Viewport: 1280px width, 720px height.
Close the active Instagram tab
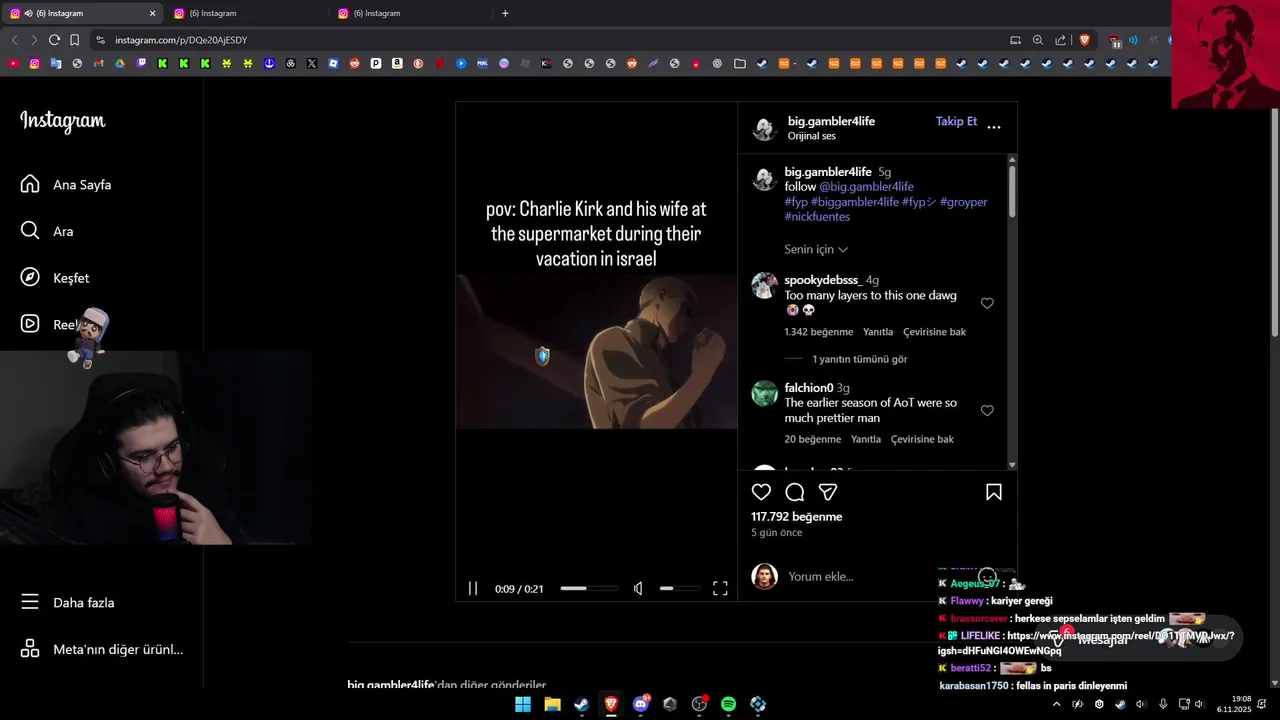click(x=153, y=13)
